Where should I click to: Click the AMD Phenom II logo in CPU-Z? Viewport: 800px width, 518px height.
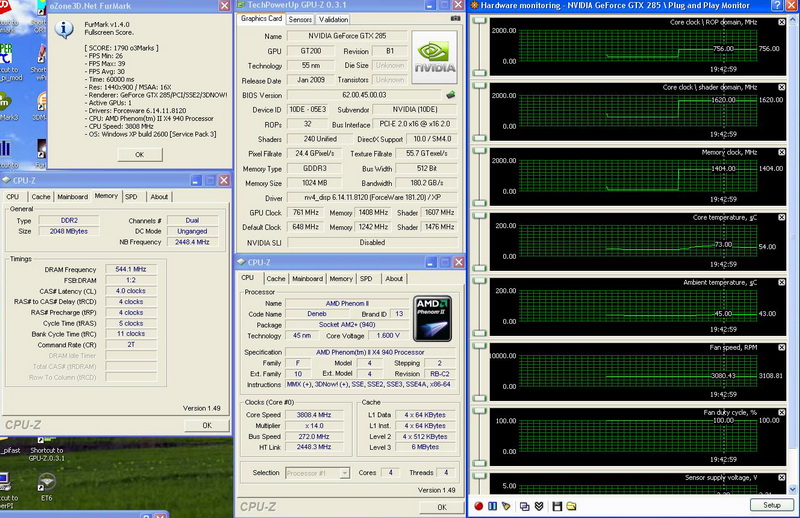click(x=432, y=318)
